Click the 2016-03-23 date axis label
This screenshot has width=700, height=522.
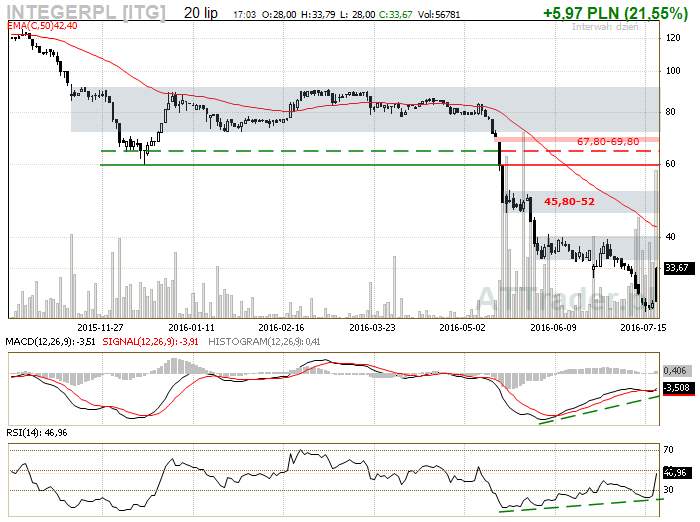pyautogui.click(x=372, y=327)
